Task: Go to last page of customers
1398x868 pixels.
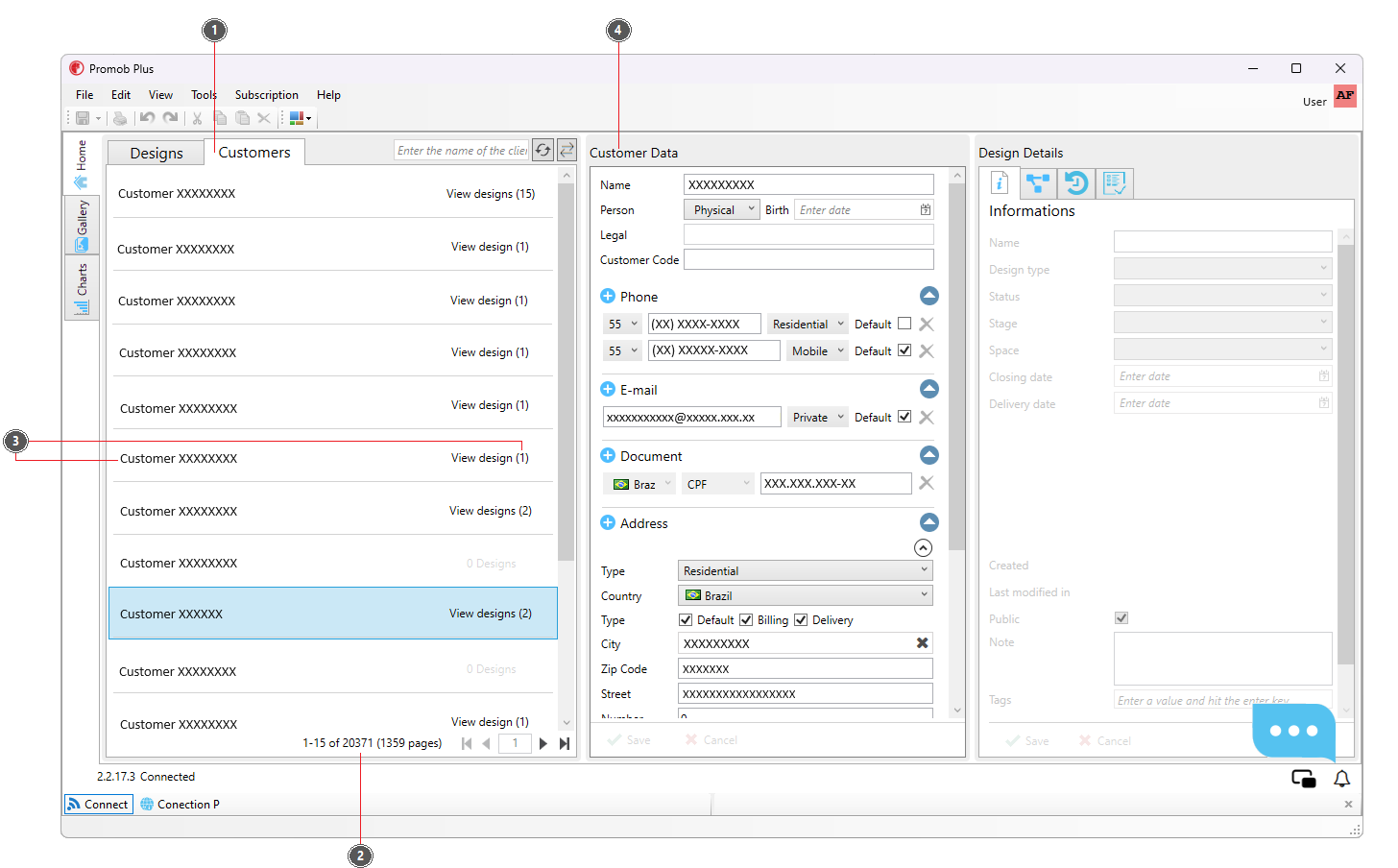Action: 565,743
